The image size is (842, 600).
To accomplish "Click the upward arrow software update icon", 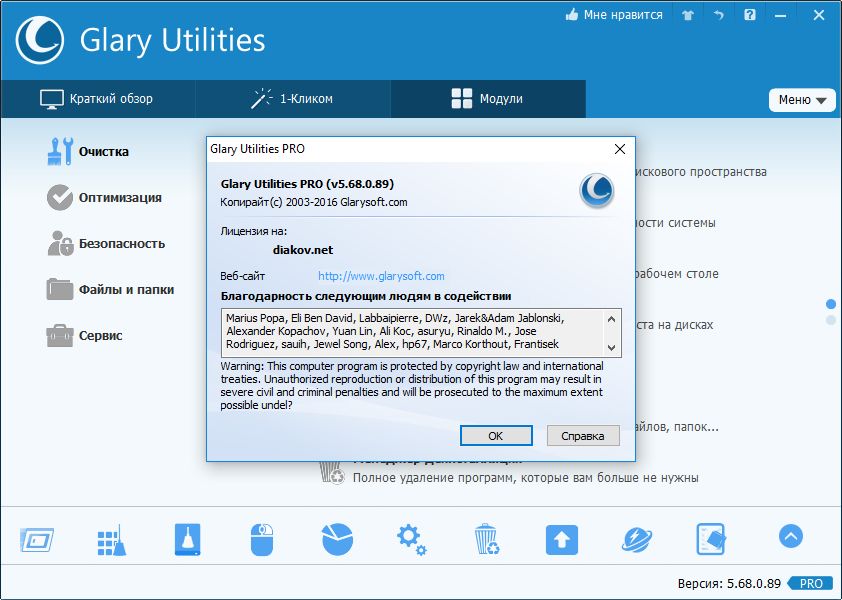I will 561,539.
